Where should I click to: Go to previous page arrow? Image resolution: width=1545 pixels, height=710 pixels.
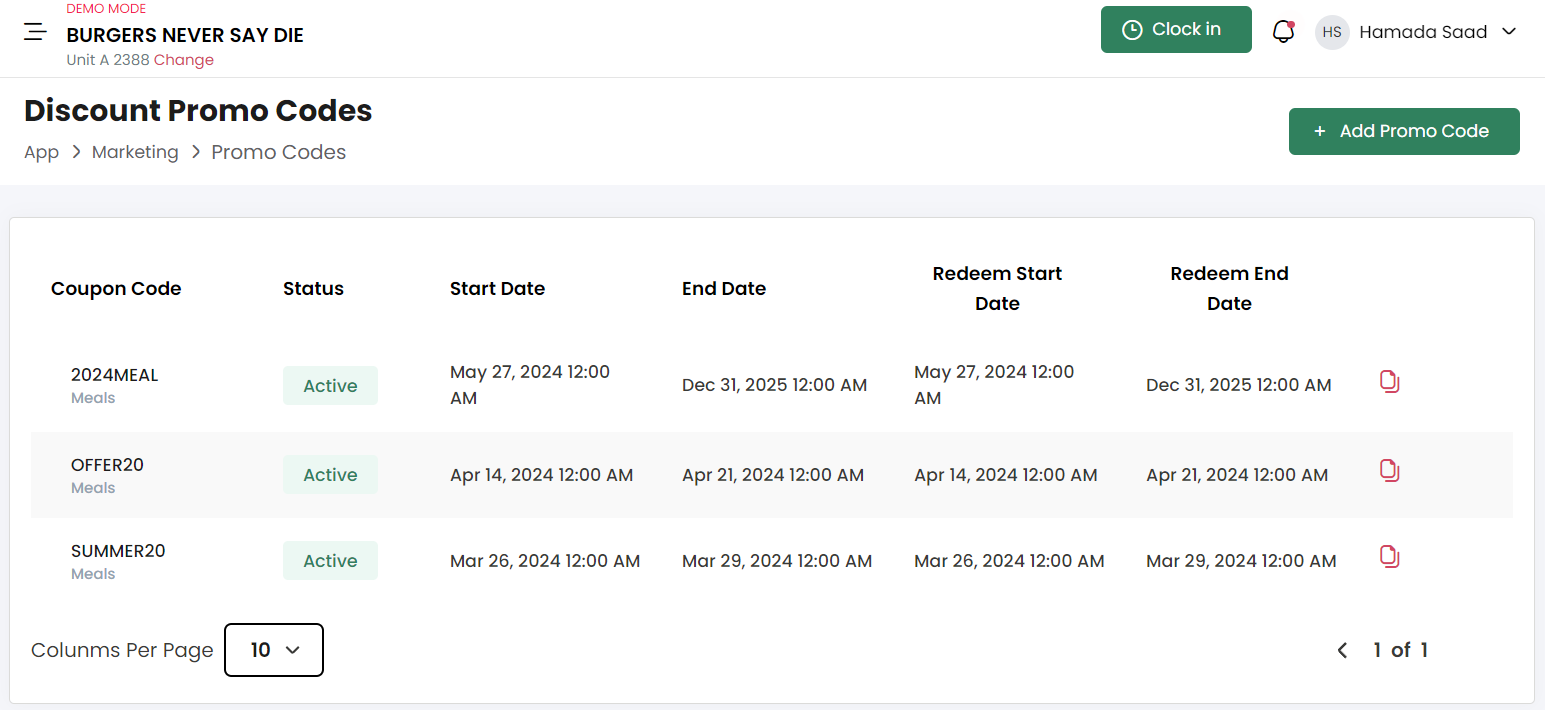pos(1342,650)
